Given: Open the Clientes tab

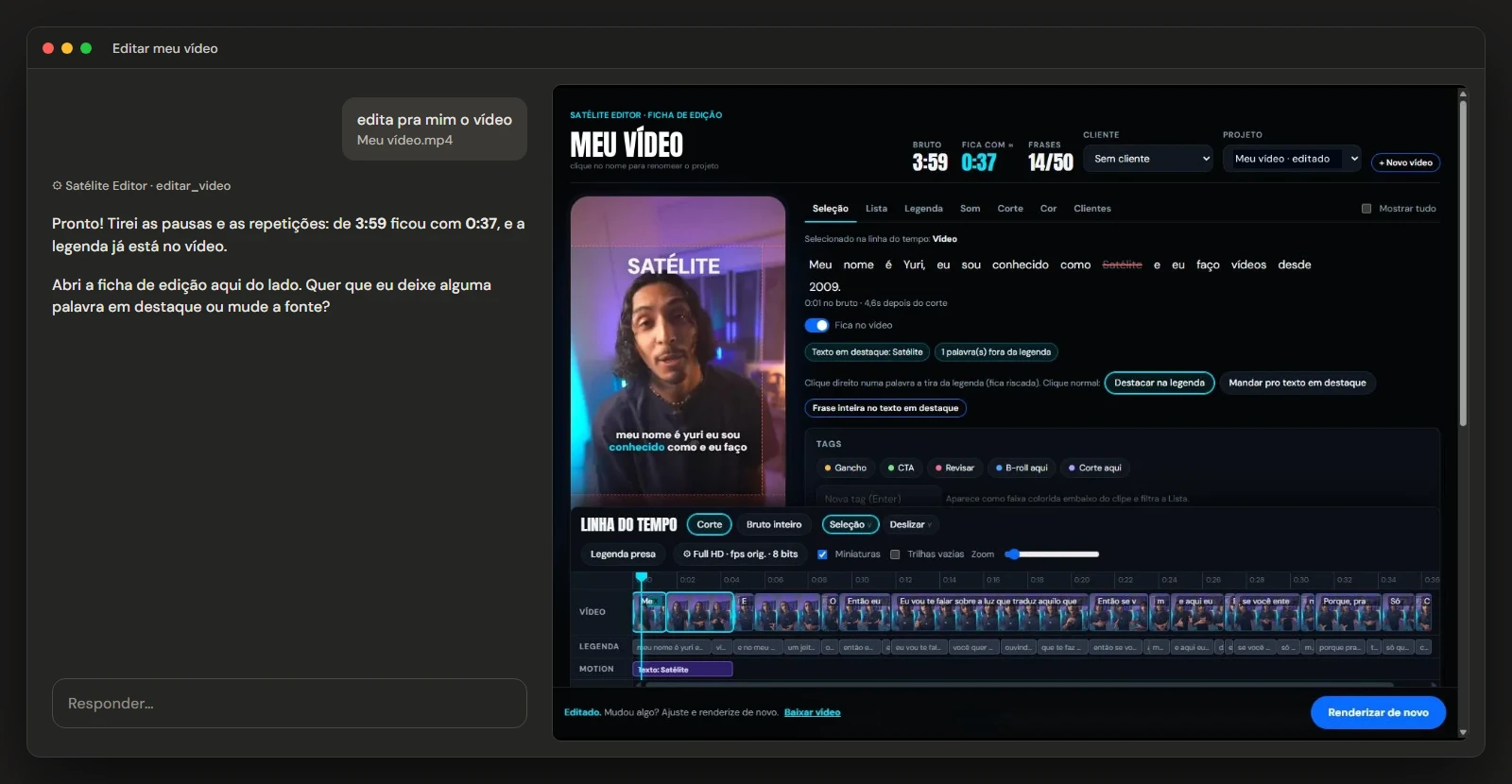Looking at the screenshot, I should click(1092, 209).
